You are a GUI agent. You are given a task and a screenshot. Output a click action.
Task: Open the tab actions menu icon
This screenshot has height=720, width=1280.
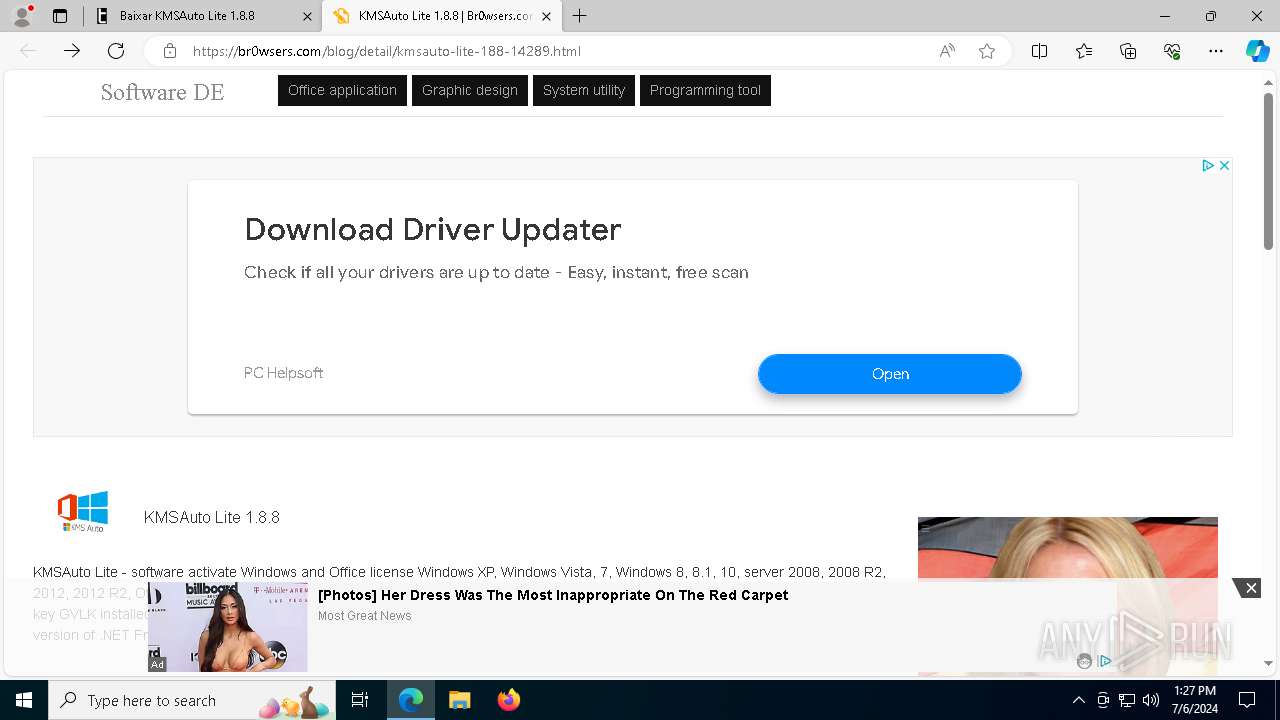[60, 16]
